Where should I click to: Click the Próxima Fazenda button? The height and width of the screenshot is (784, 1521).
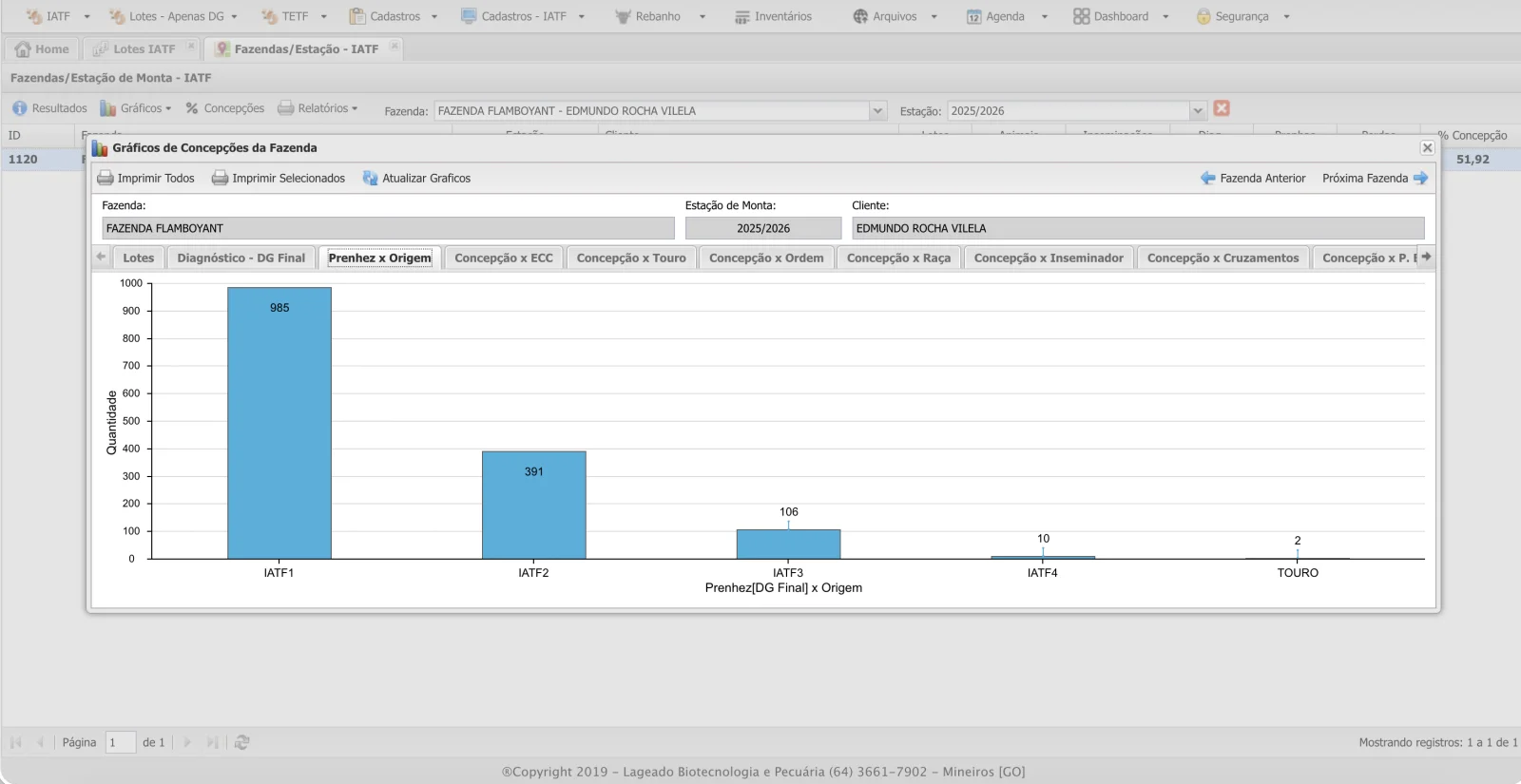[1375, 178]
